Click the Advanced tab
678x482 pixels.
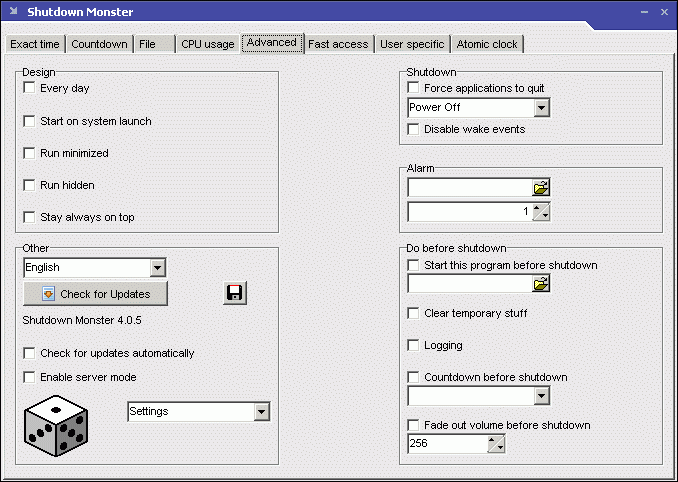coord(272,43)
